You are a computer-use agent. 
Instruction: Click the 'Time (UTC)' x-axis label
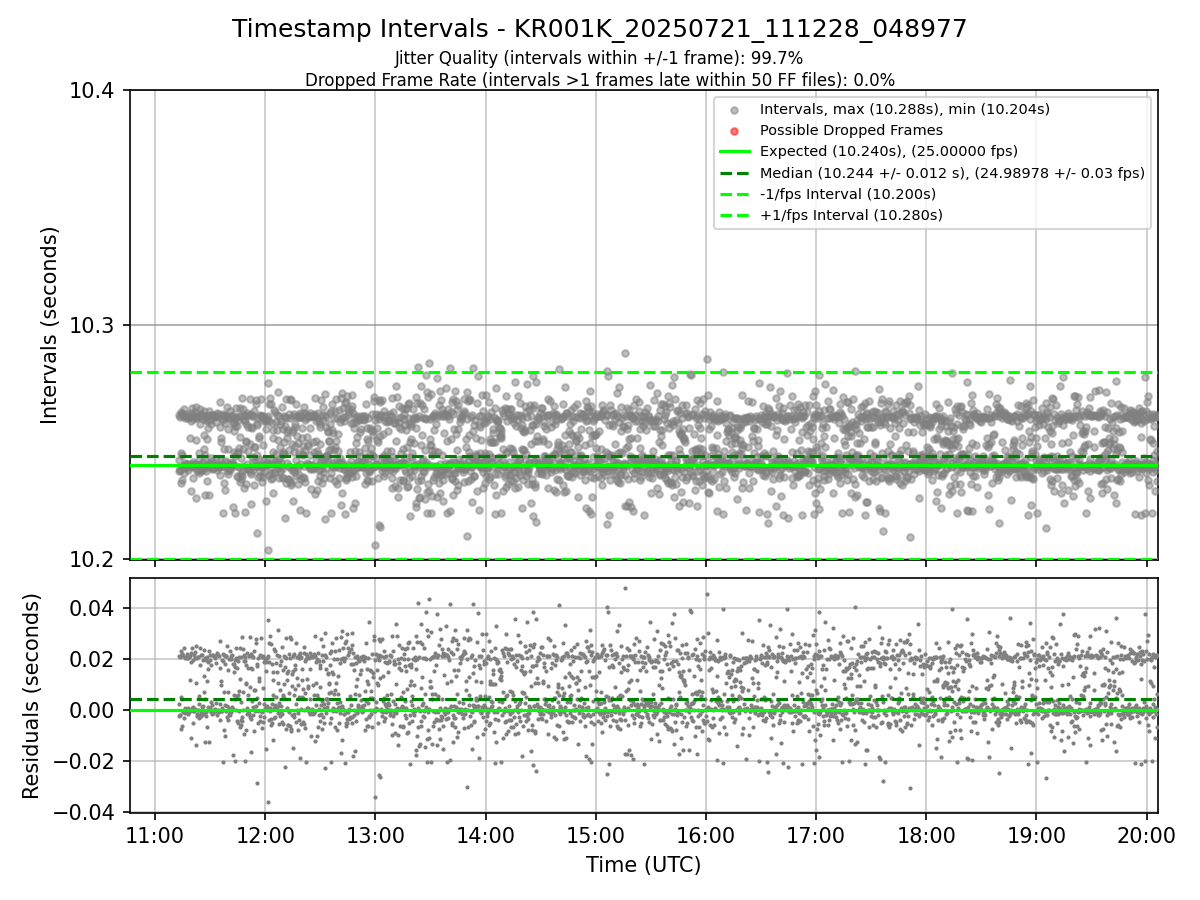(643, 865)
